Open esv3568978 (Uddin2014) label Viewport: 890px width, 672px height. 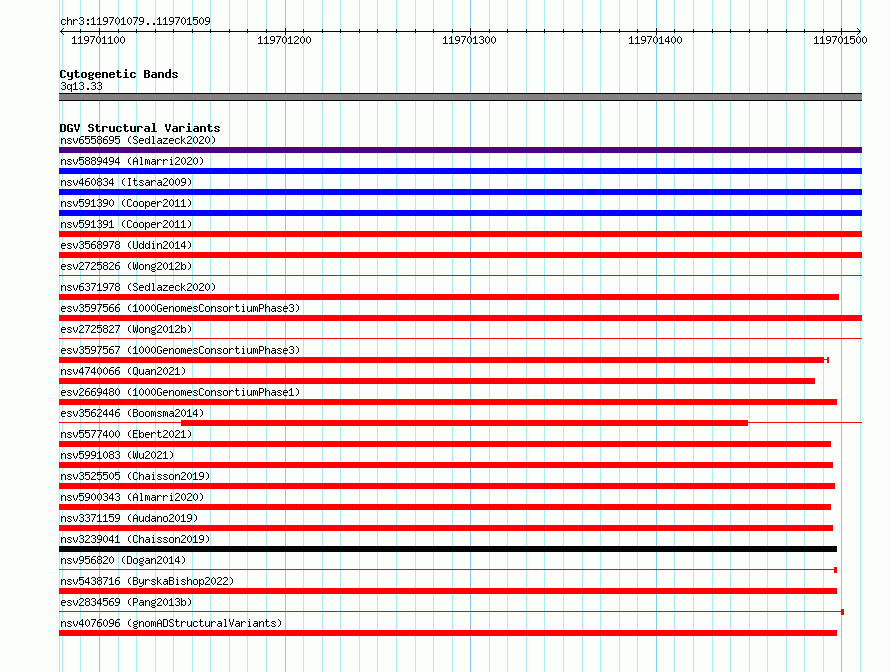[x=126, y=245]
